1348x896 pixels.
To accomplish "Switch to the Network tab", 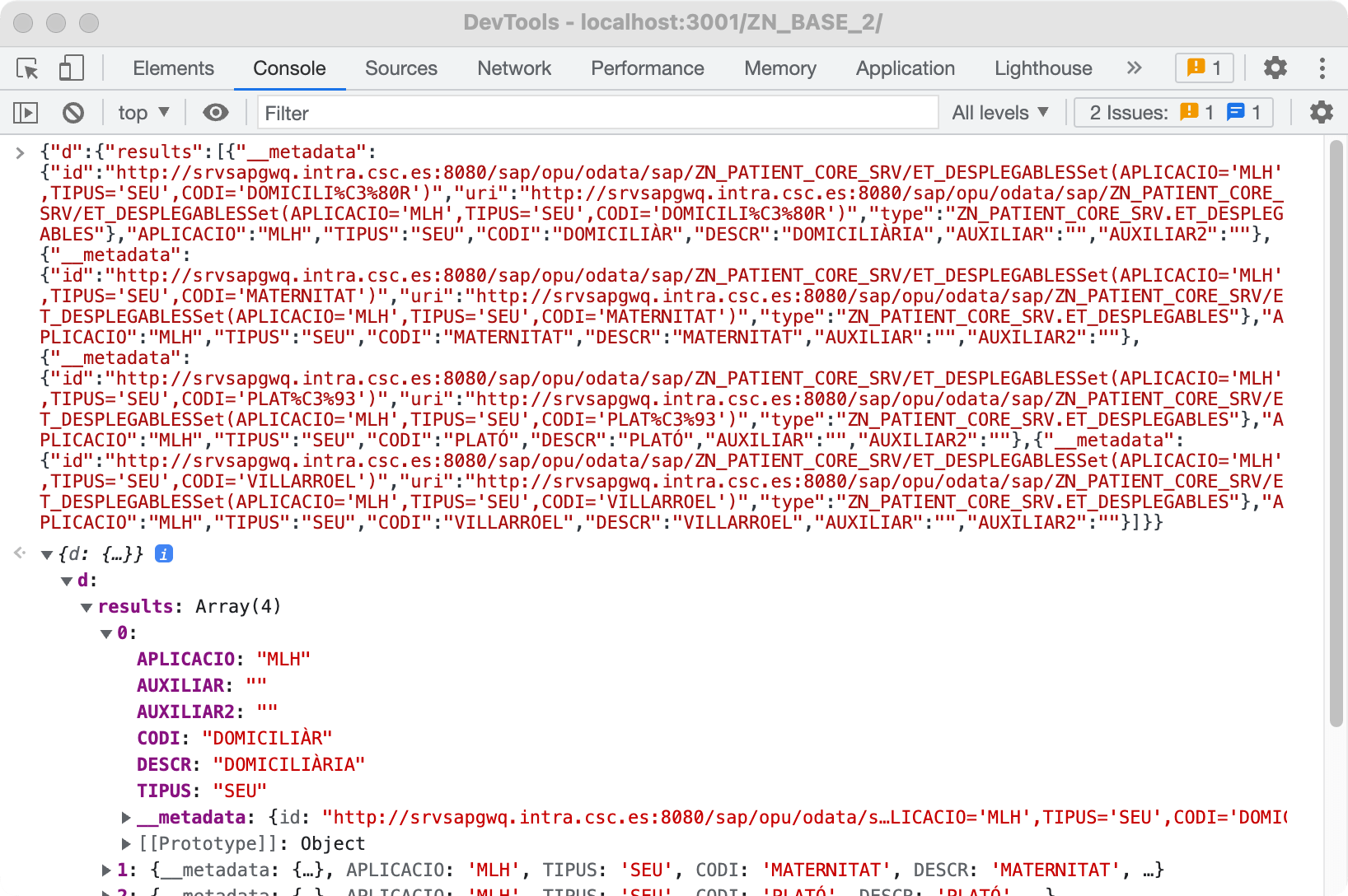I will pos(514,68).
